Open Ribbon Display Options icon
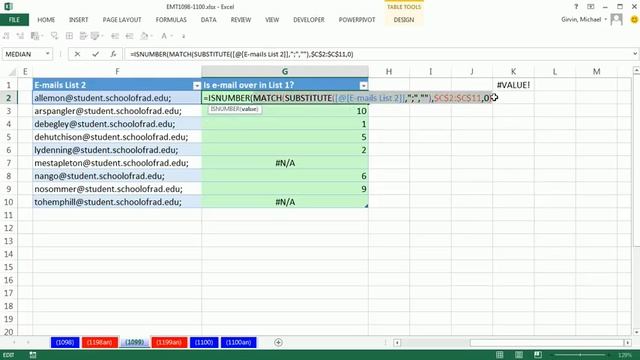This screenshot has height=360, width=640. point(591,7)
